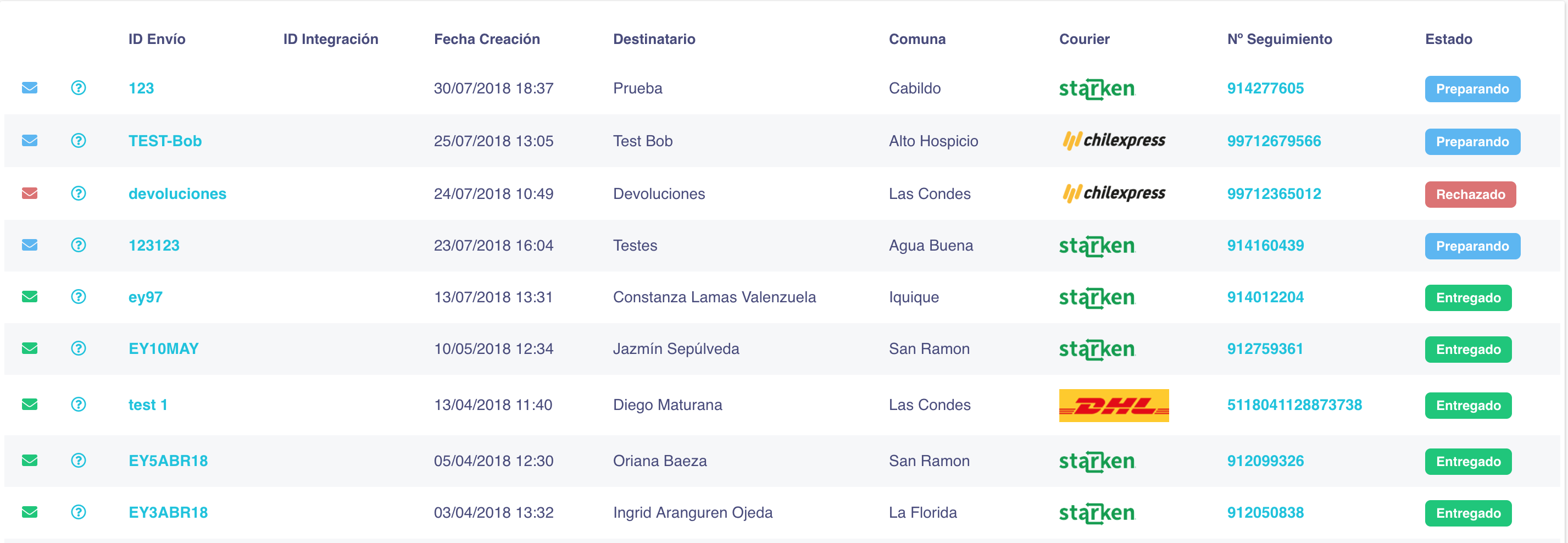
Task: Click the starken logo in Prueba row
Action: coord(1097,89)
